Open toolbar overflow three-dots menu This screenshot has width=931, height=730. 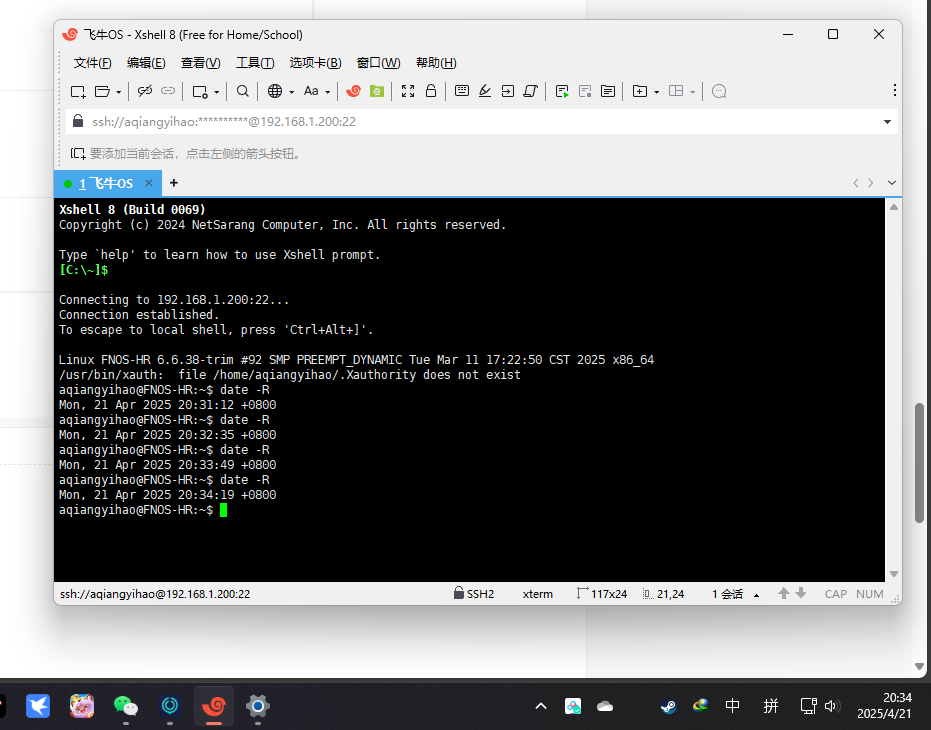tap(894, 90)
